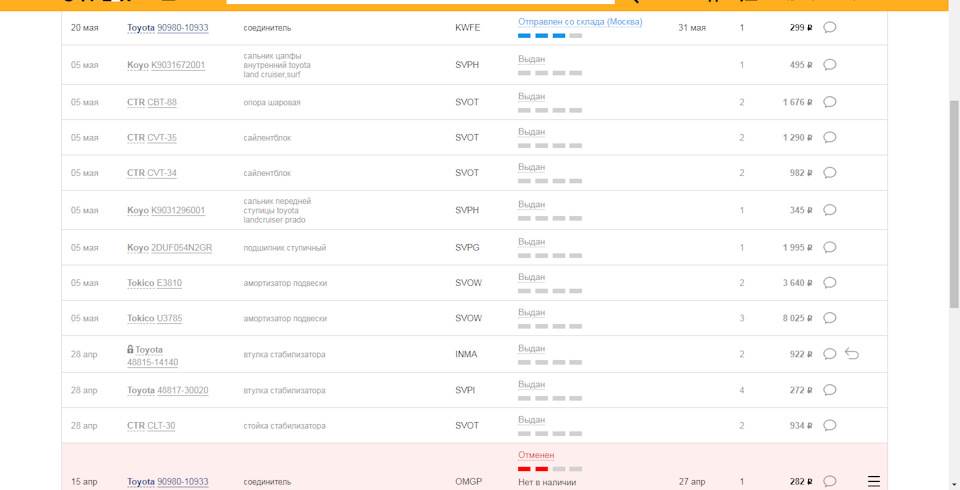Screen dimensions: 960x490
Task: Open comment icon for Koyo K9031672001 row
Action: pyautogui.click(x=830, y=65)
